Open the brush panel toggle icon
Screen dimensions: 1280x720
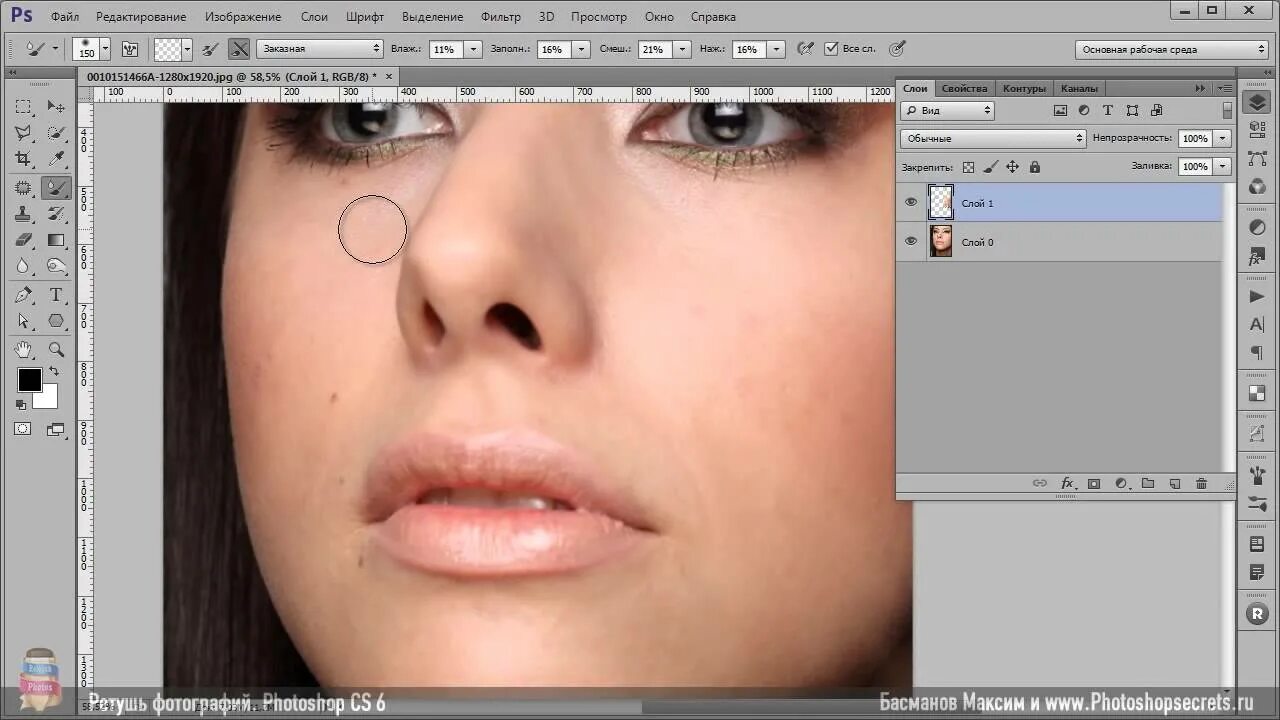coord(129,49)
